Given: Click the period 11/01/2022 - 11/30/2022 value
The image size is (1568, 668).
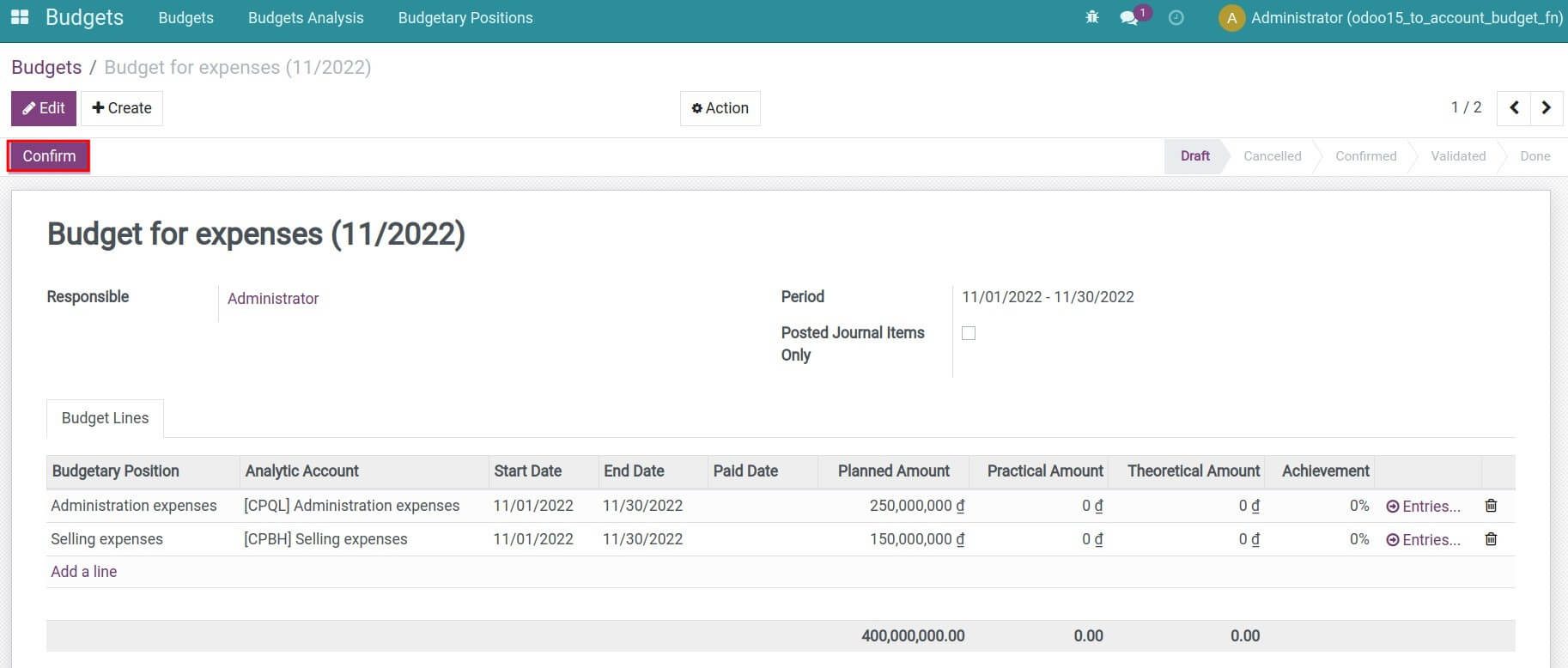Looking at the screenshot, I should tap(1048, 297).
